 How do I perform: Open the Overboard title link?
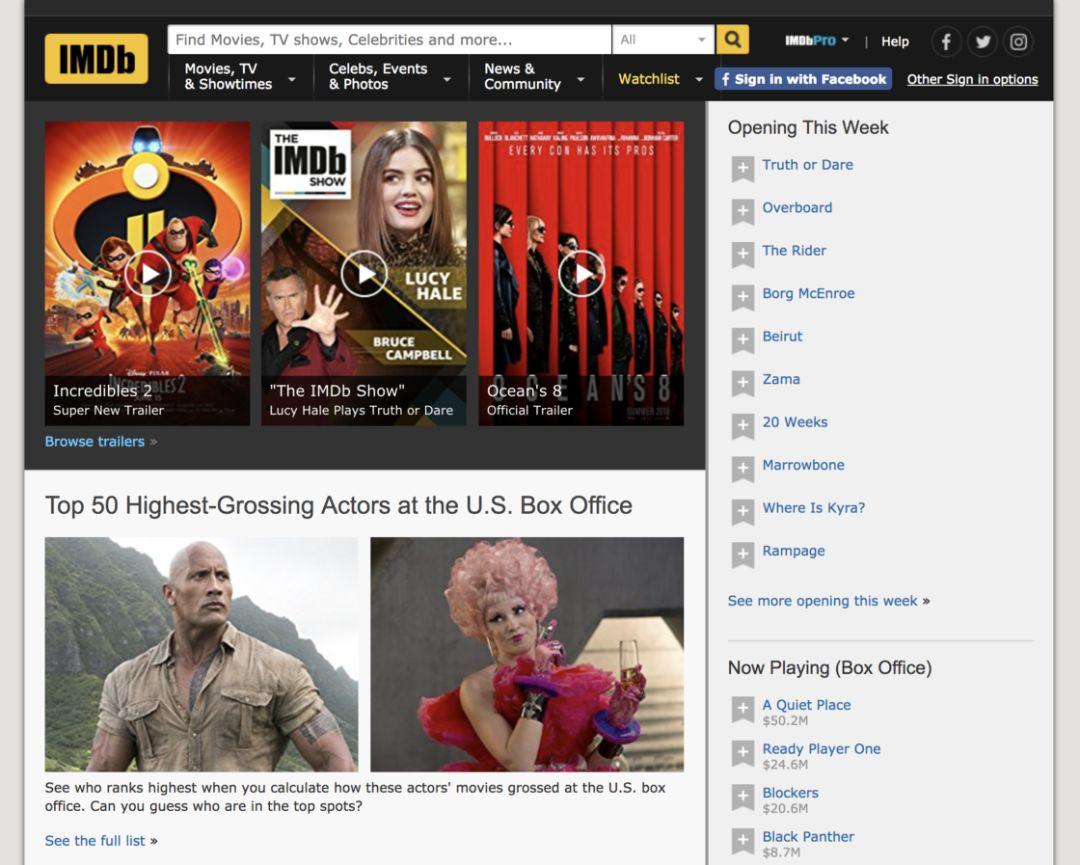point(797,207)
